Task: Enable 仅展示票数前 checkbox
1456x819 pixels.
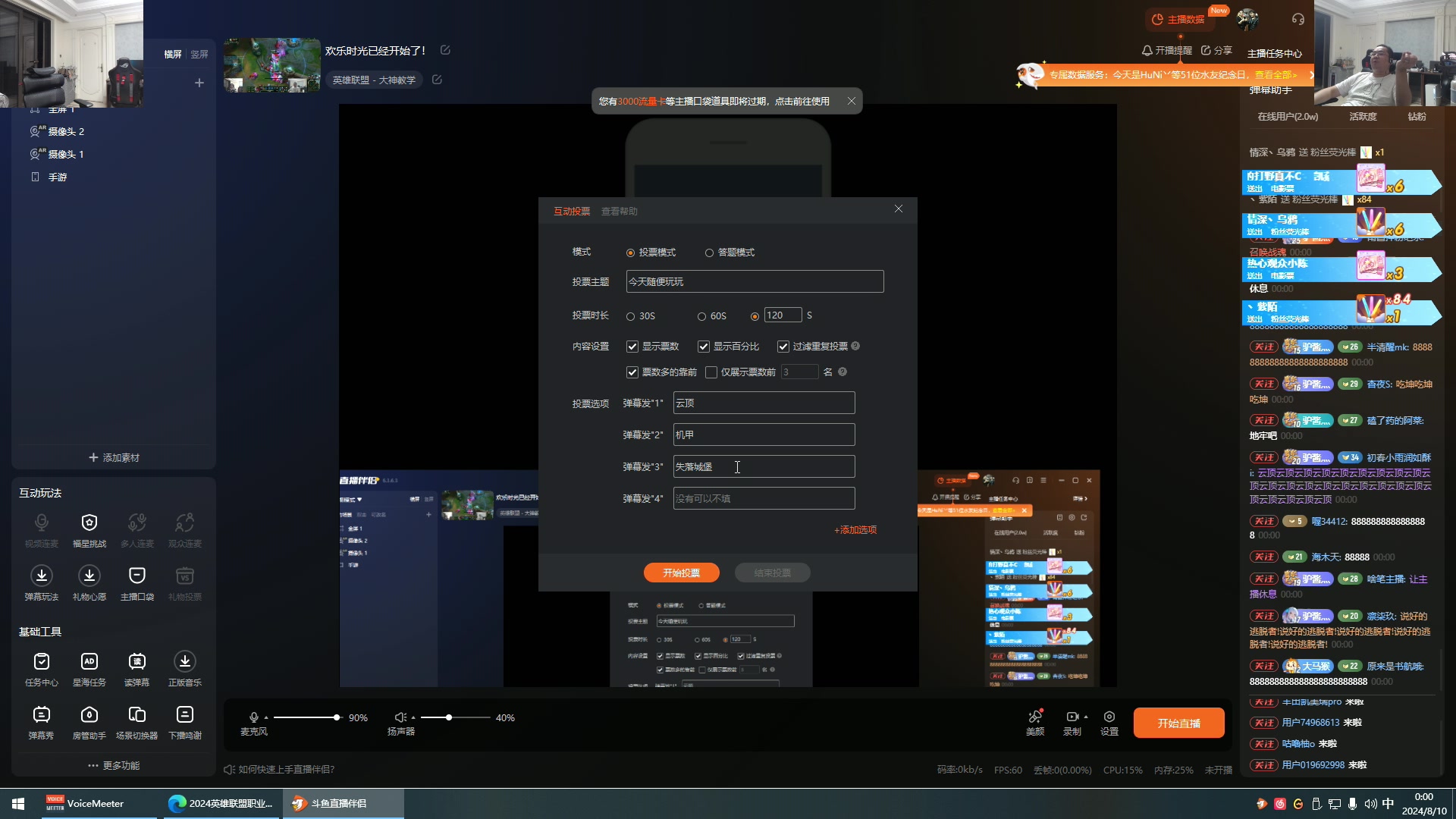Action: pyautogui.click(x=711, y=372)
